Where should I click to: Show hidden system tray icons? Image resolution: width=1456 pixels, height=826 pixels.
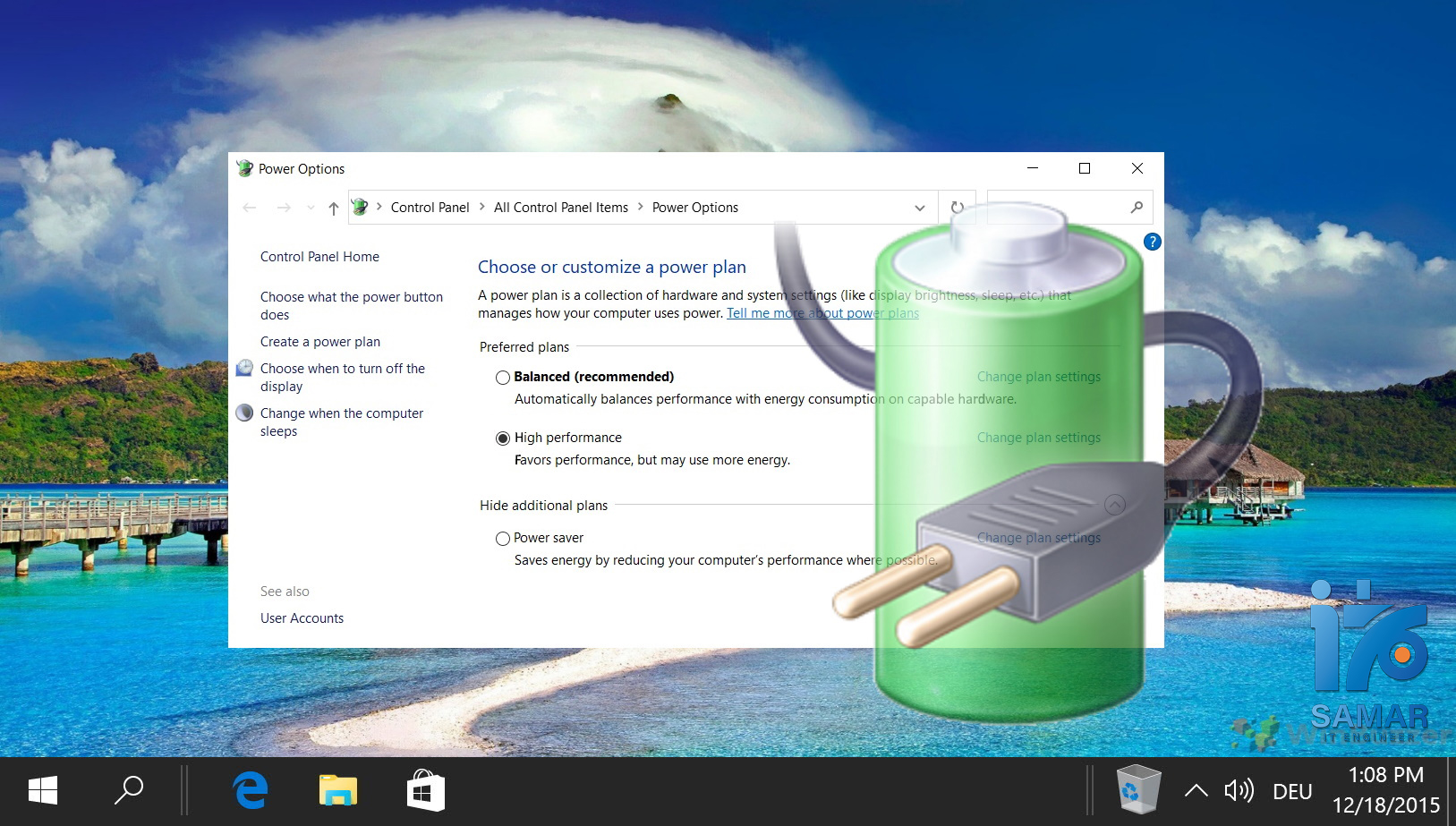click(1196, 790)
